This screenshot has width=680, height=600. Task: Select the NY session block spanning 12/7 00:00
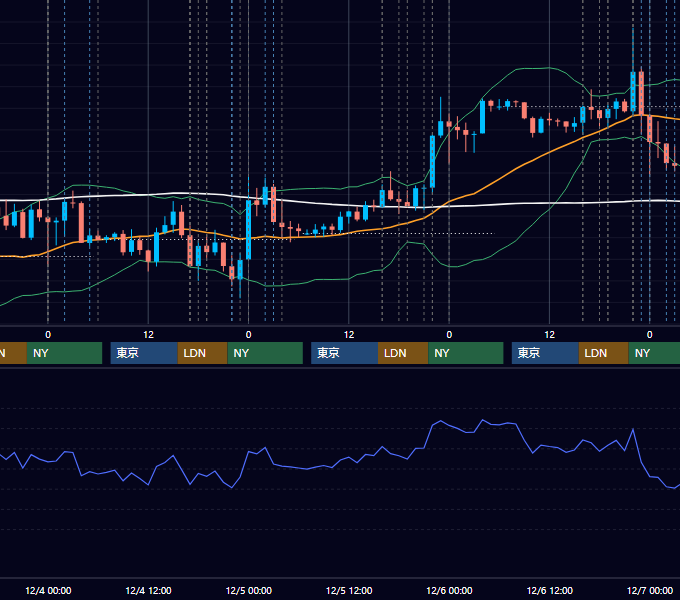[x=654, y=353]
